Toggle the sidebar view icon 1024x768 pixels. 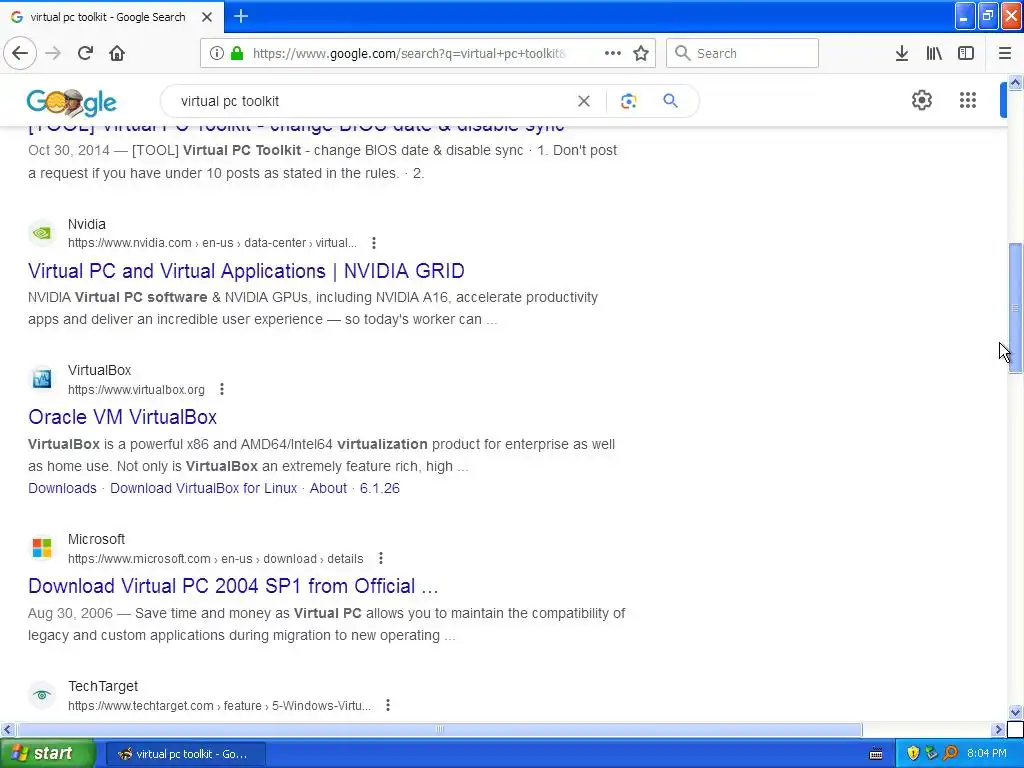pos(966,54)
